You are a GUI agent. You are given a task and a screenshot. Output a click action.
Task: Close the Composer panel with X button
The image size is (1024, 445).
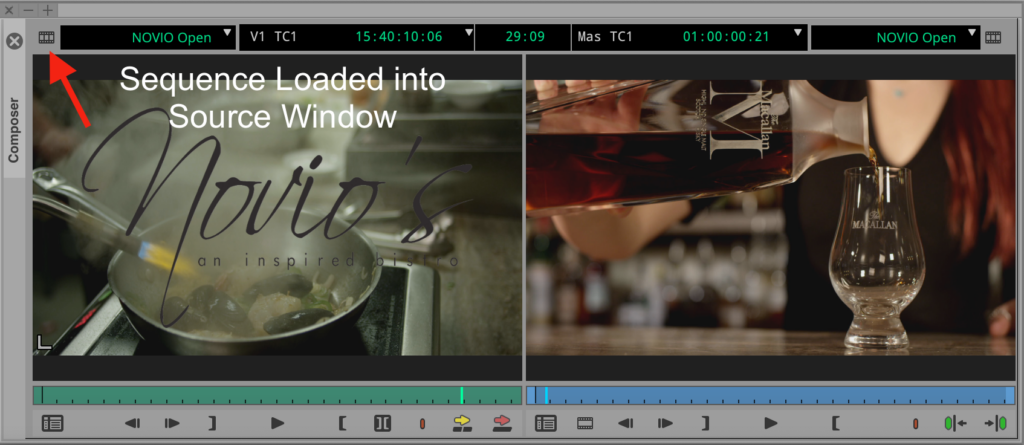pyautogui.click(x=14, y=42)
